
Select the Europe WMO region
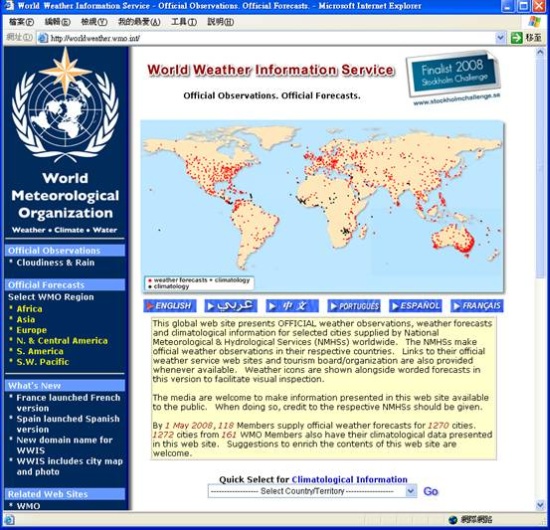[32, 330]
